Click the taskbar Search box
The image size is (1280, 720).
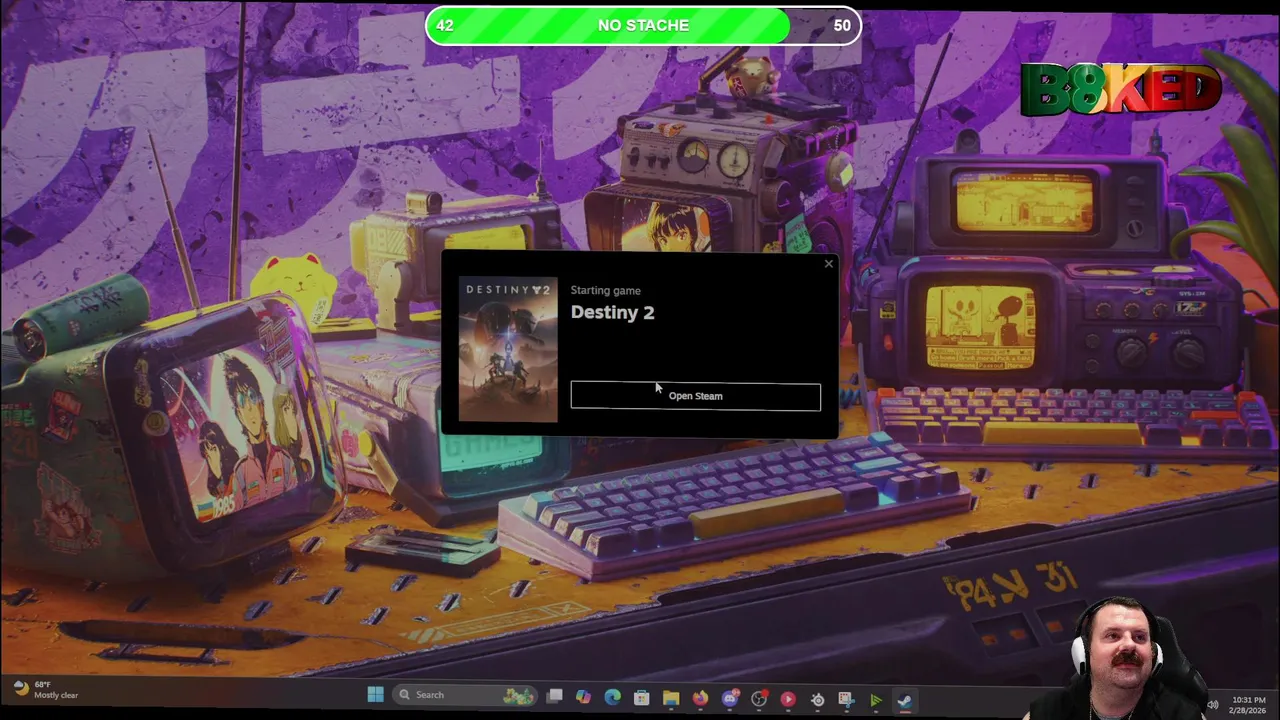point(466,695)
